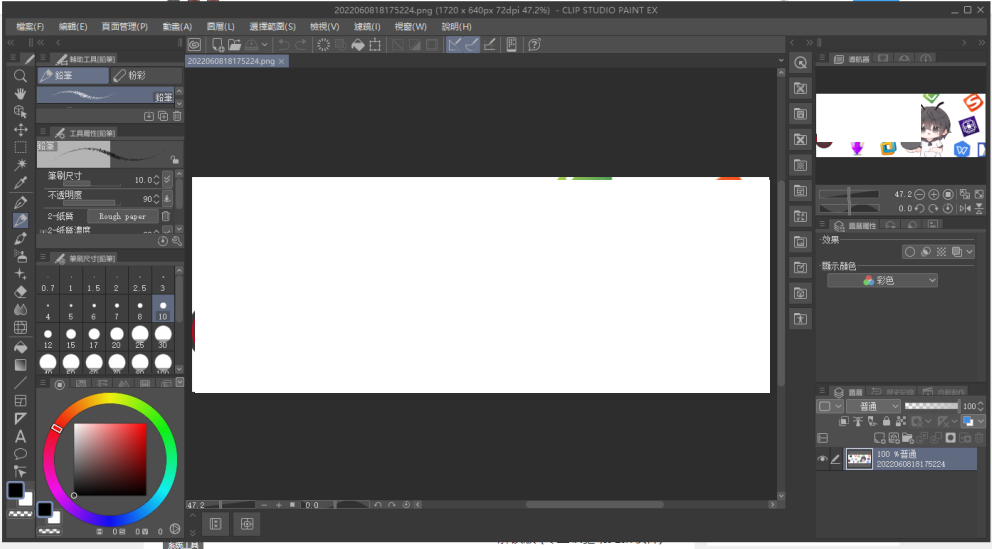
Task: Open layer palette color dropdown
Action: click(830, 406)
